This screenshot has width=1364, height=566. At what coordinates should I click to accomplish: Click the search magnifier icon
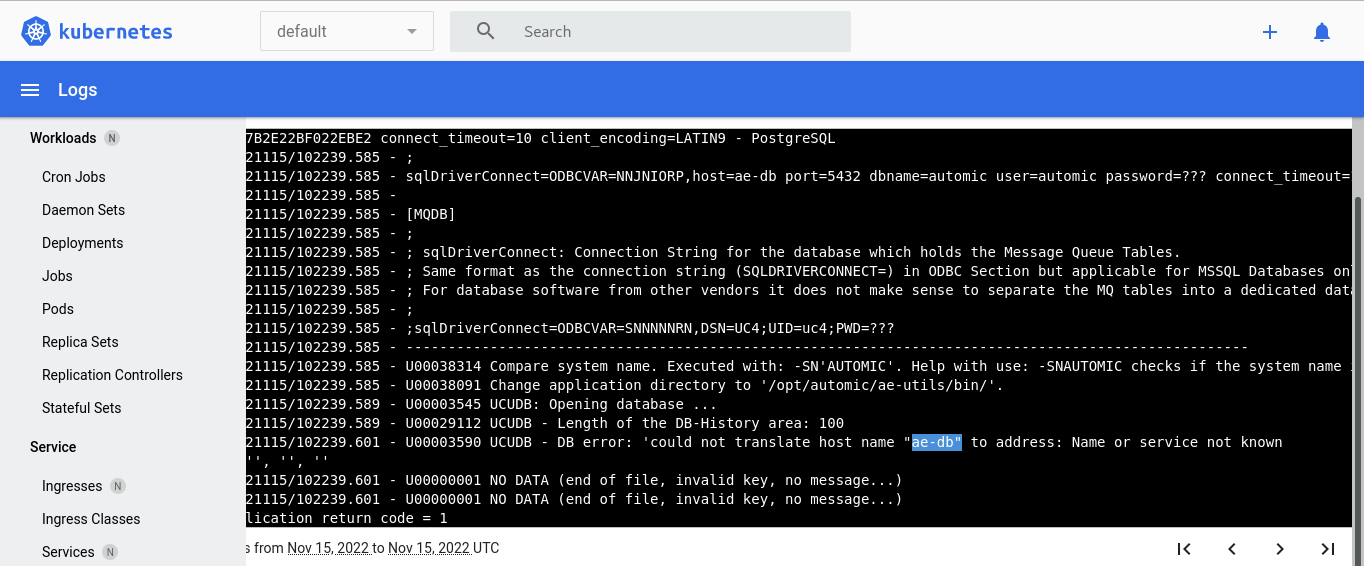486,31
